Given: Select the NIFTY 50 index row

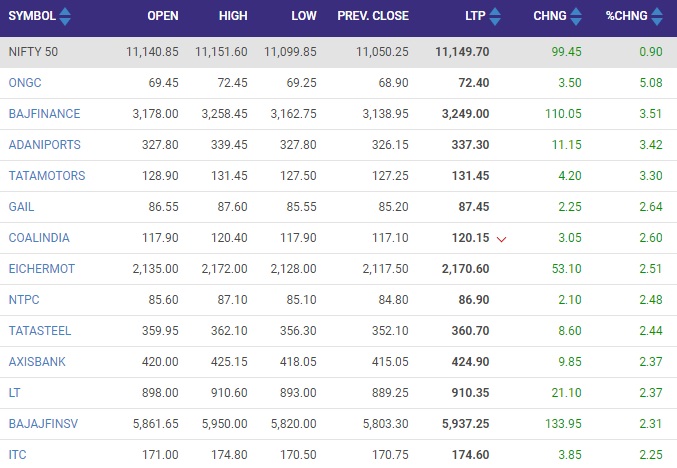Looking at the screenshot, I should (338, 52).
